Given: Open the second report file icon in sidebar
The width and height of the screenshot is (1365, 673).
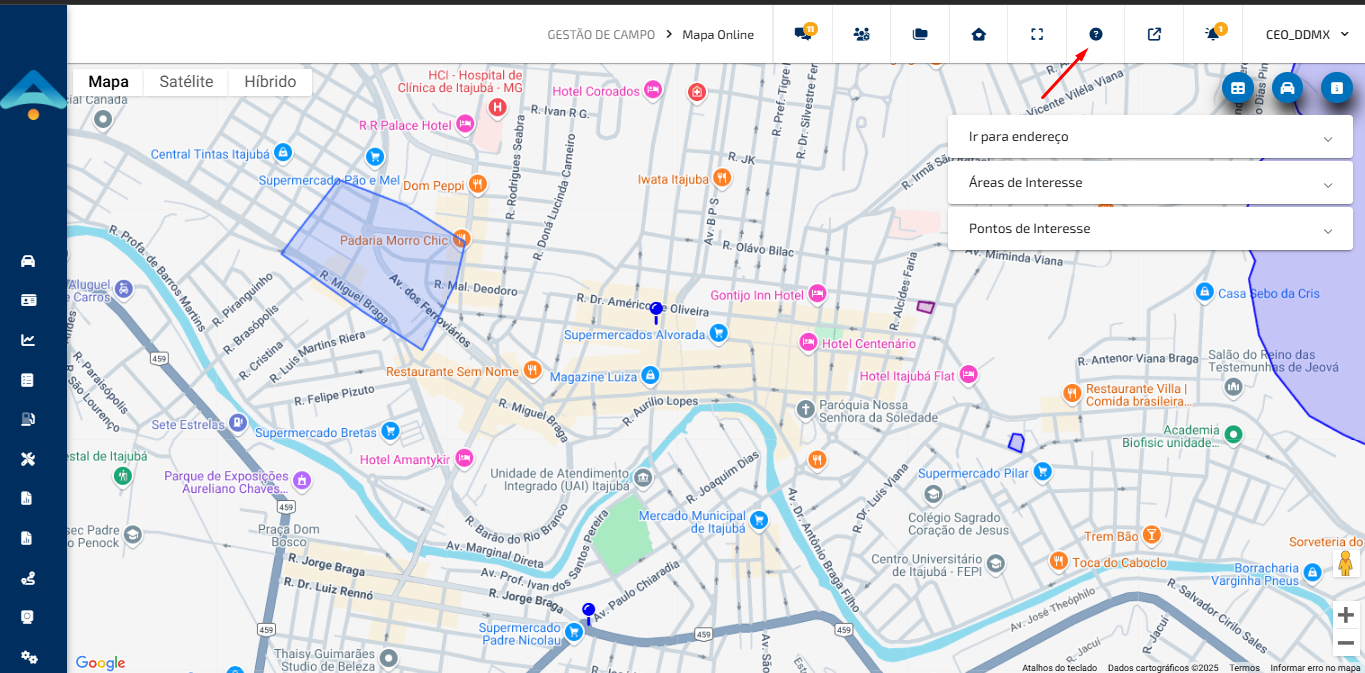Looking at the screenshot, I should point(28,538).
